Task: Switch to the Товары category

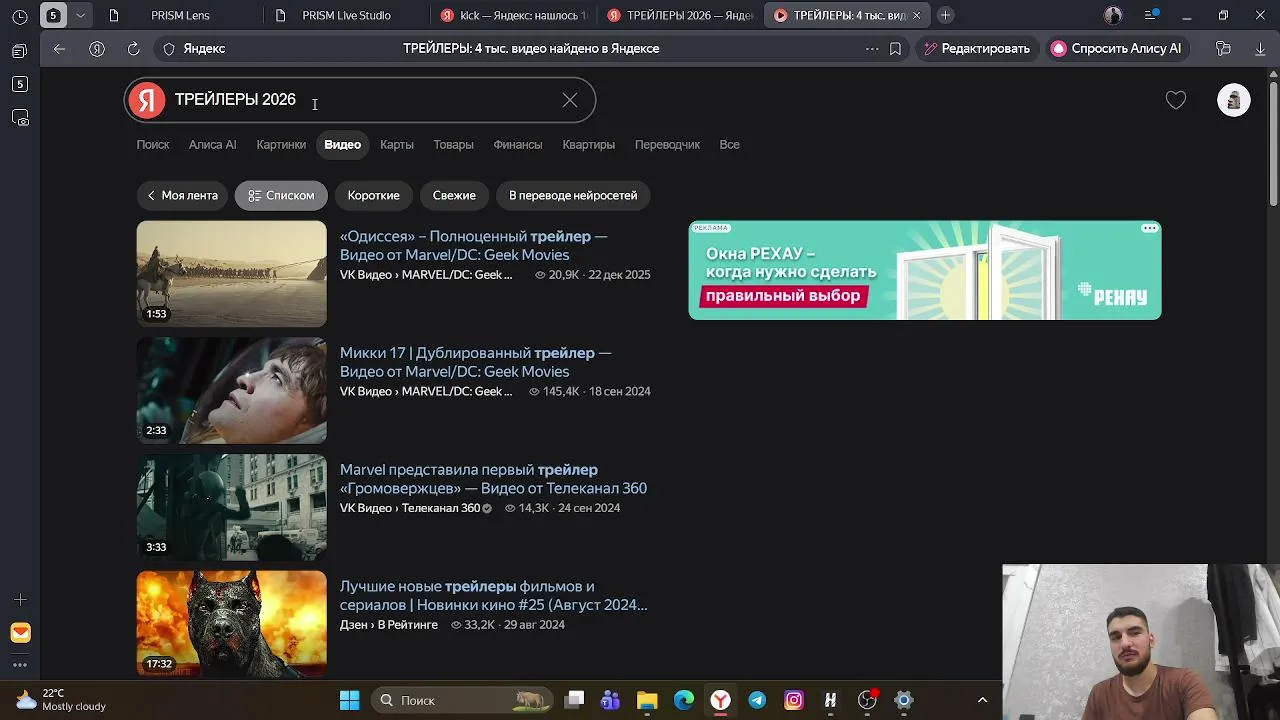Action: click(453, 144)
